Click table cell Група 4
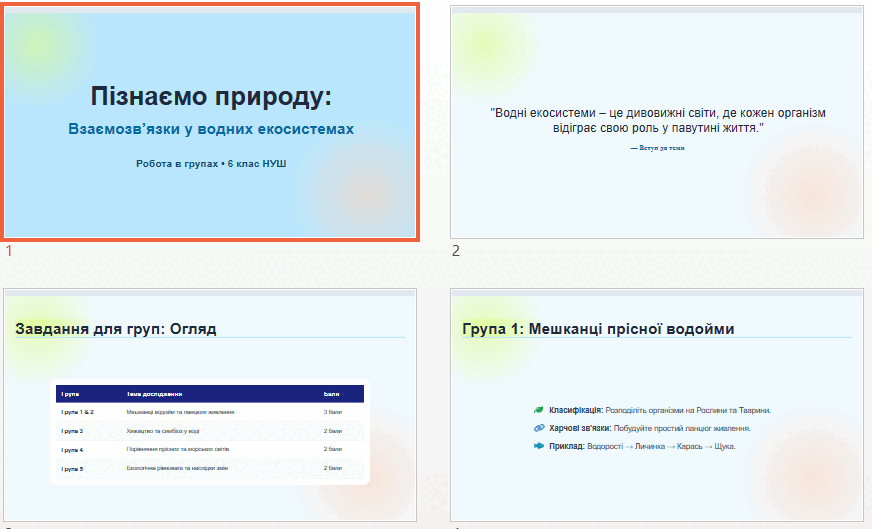The width and height of the screenshot is (872, 529). (x=72, y=449)
